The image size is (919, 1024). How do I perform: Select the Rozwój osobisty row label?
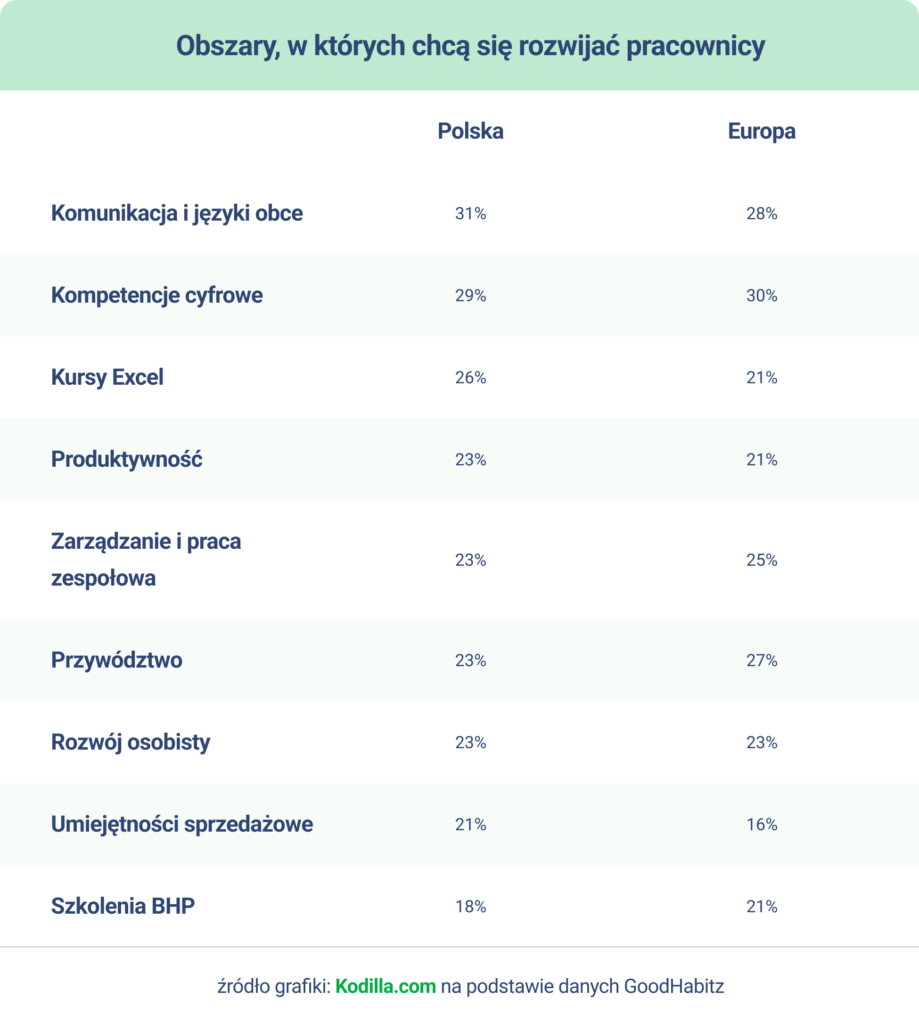point(131,743)
